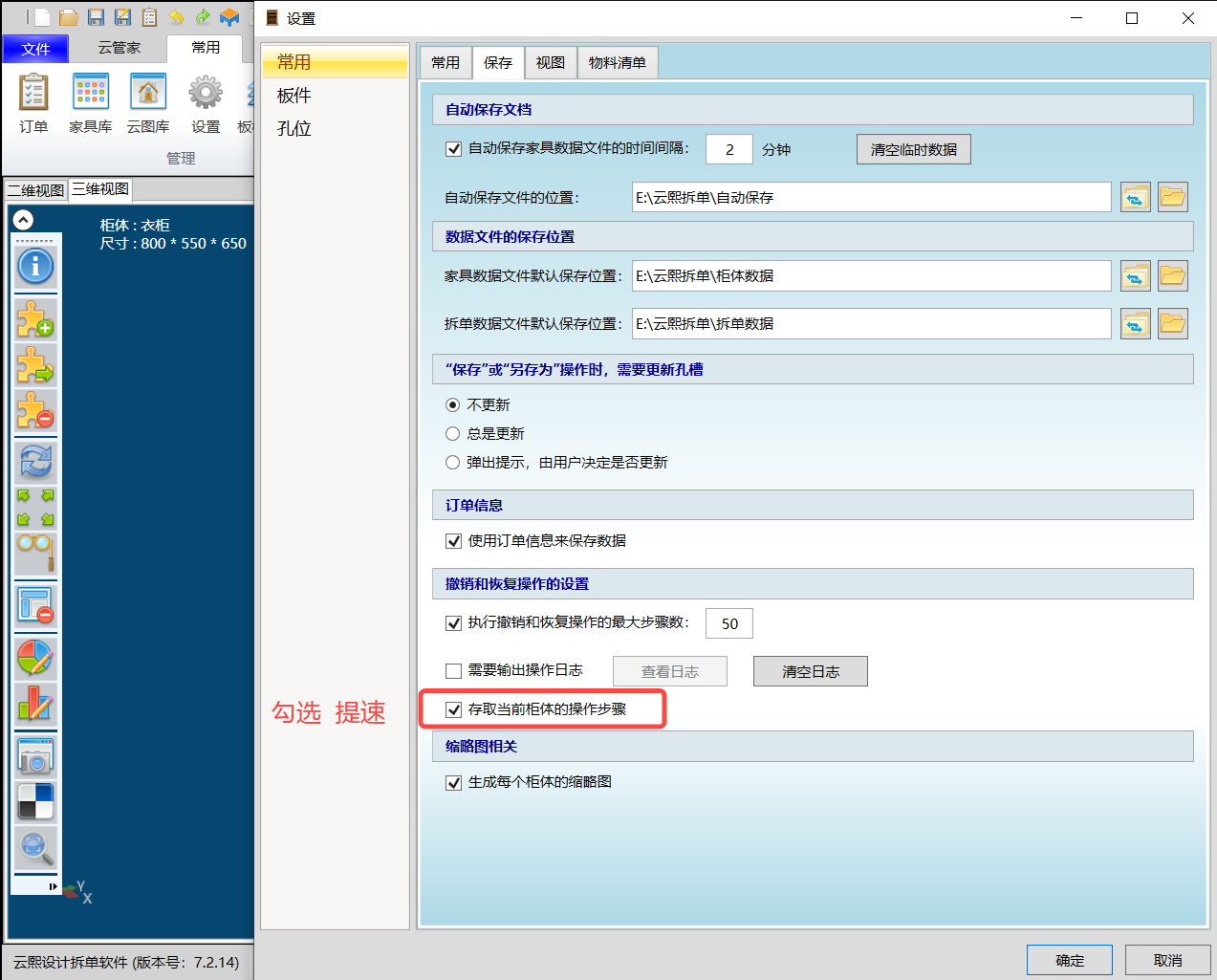
Task: Click the magnifier zoom icon in the side toolbar
Action: pyautogui.click(x=35, y=847)
